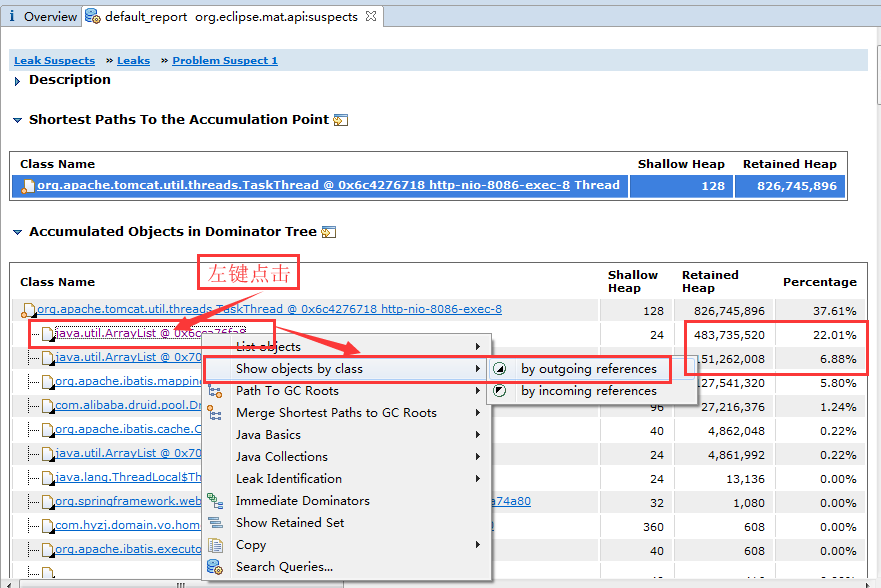Image resolution: width=881 pixels, height=588 pixels.
Task: Switch to the Overview tab
Action: [42, 16]
